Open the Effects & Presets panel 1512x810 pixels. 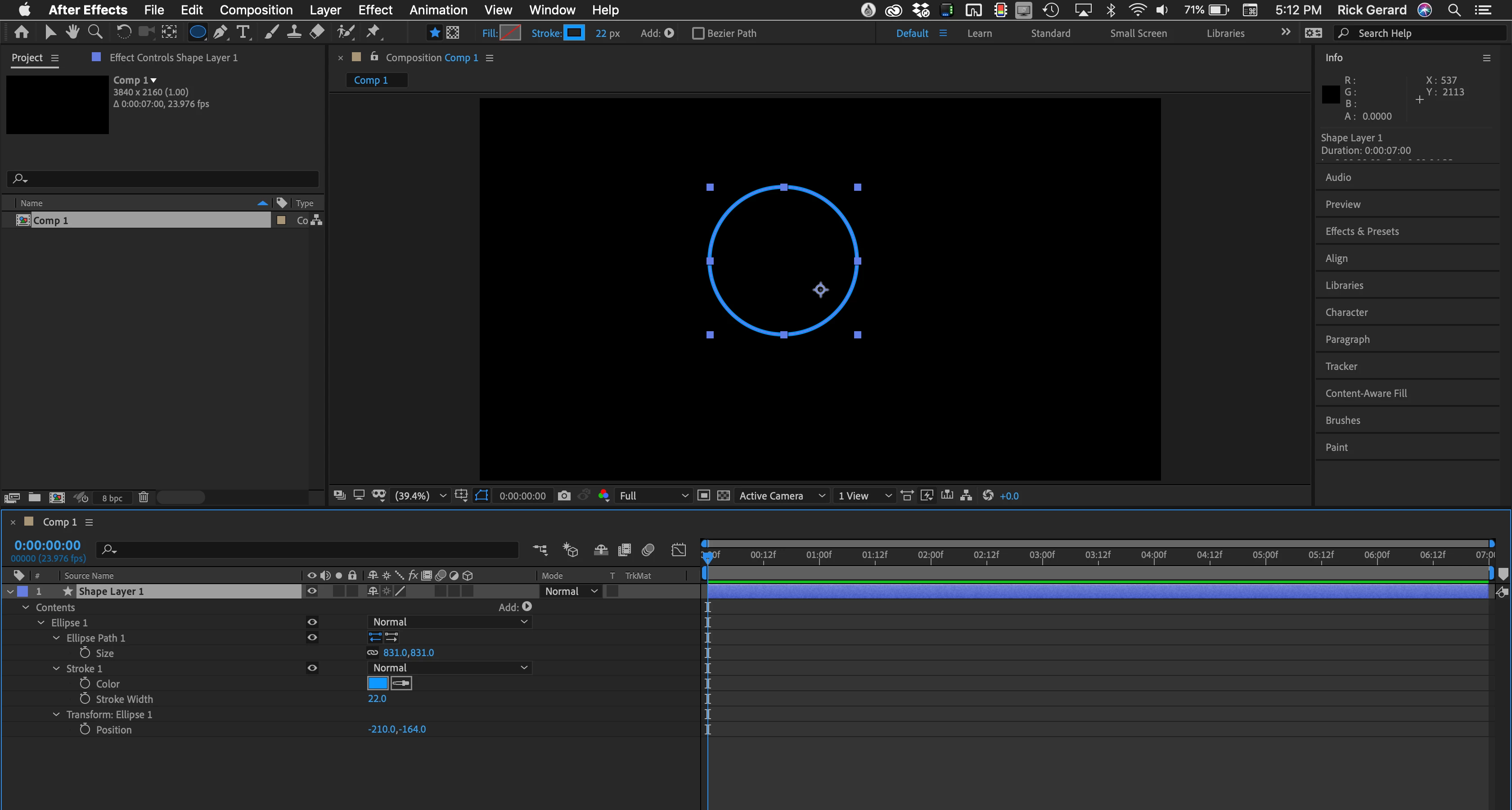(1362, 231)
